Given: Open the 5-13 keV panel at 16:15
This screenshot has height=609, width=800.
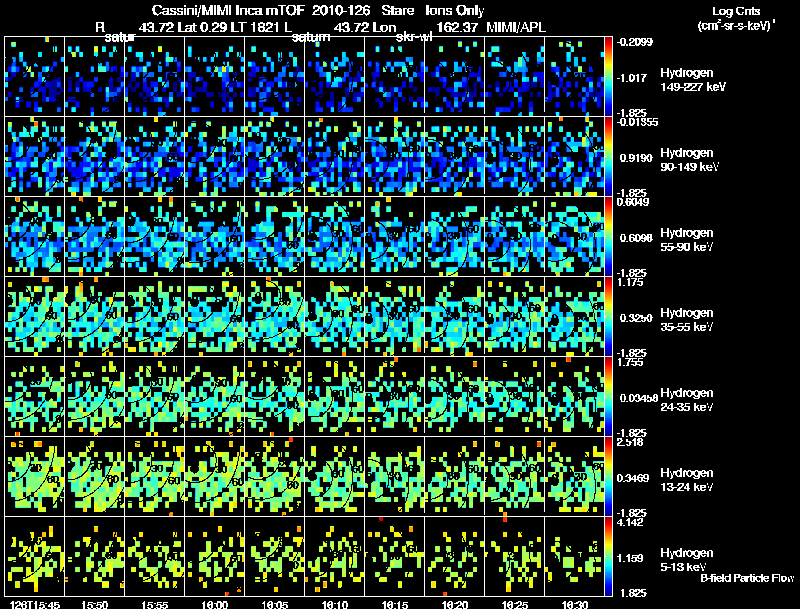Looking at the screenshot, I should click(394, 556).
